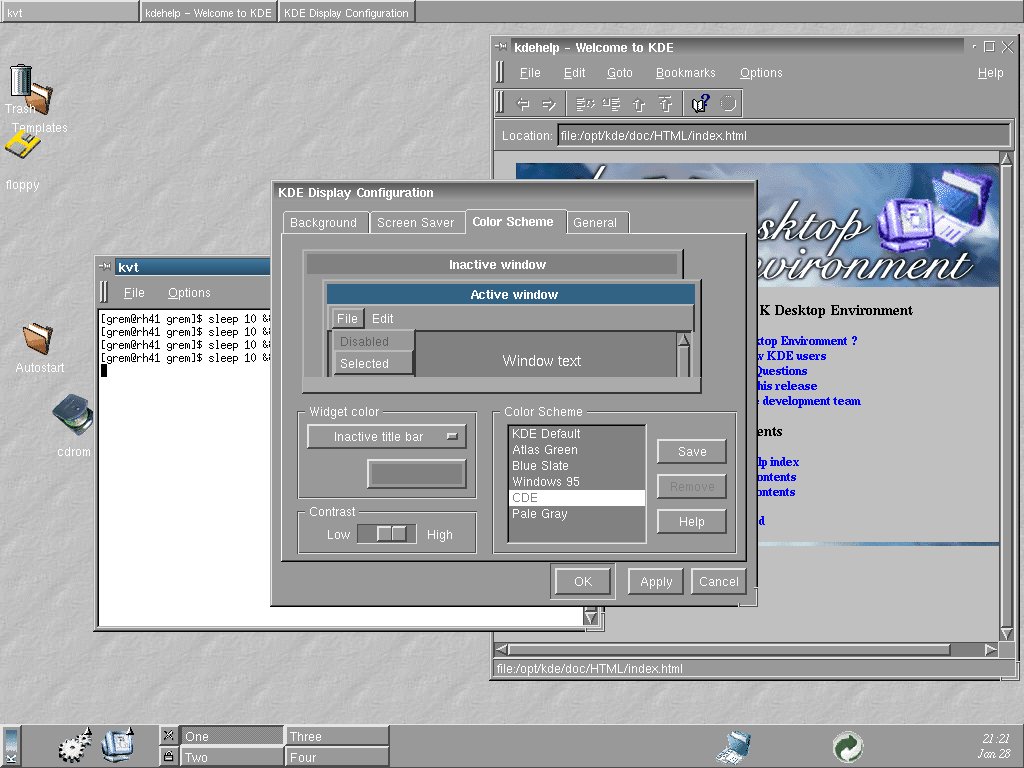Click the logout X icon on panel
Screen dimensions: 1024x768
[x=168, y=735]
